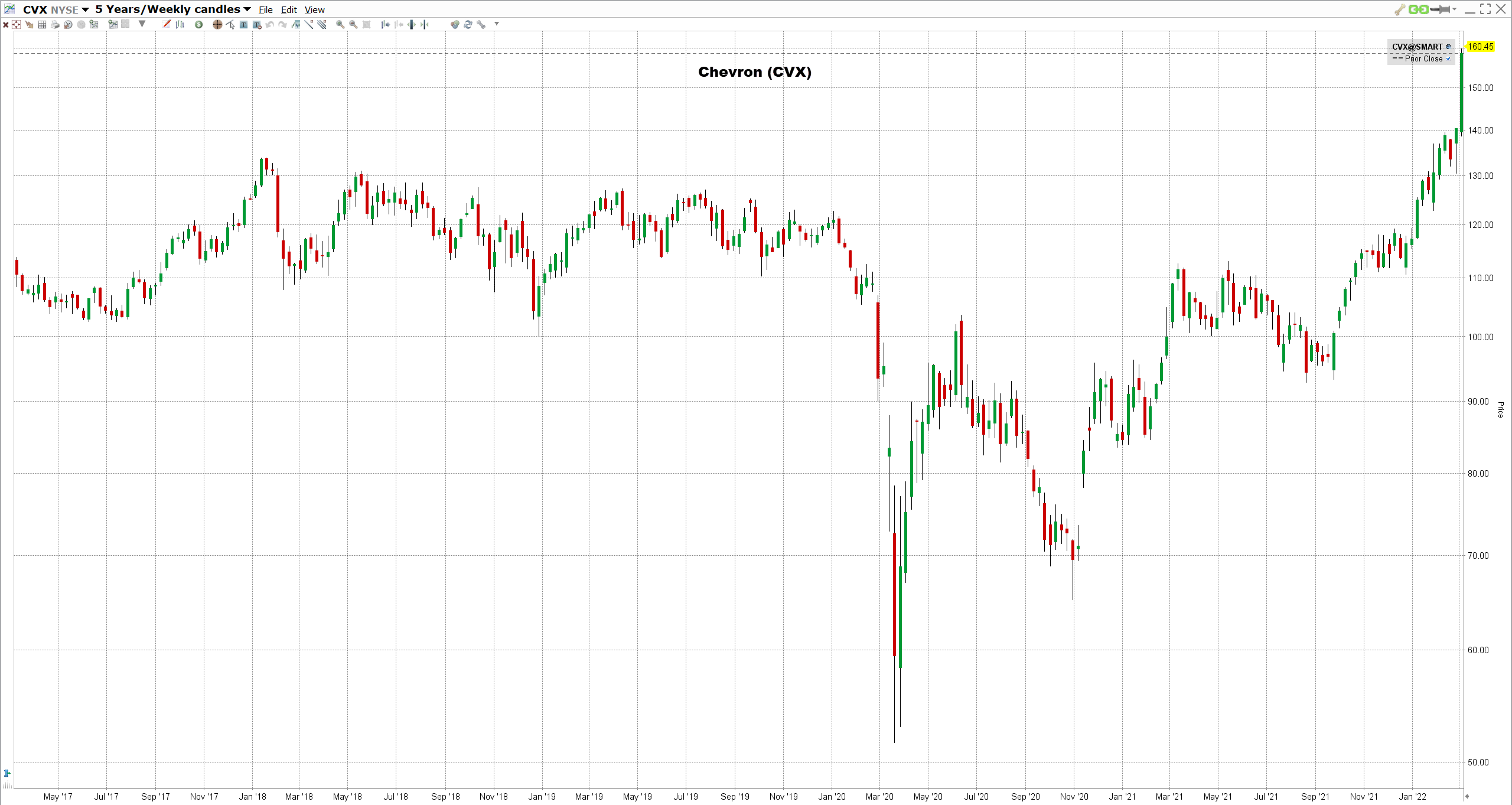
Task: Click the green dollar sign icon
Action: [198, 24]
